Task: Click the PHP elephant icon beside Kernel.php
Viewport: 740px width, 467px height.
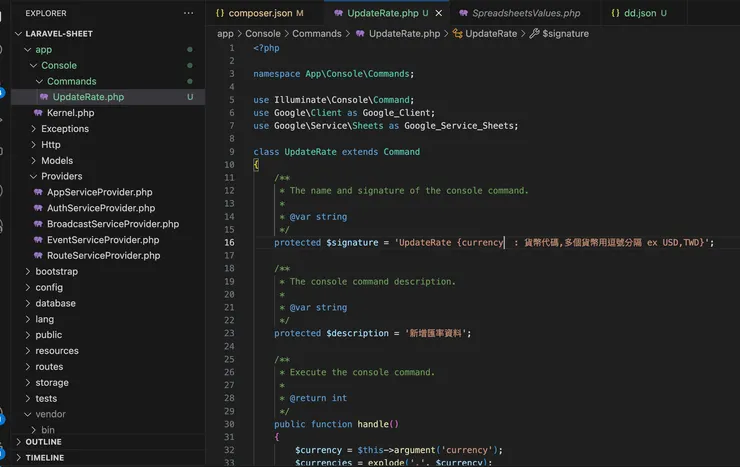Action: 38,113
